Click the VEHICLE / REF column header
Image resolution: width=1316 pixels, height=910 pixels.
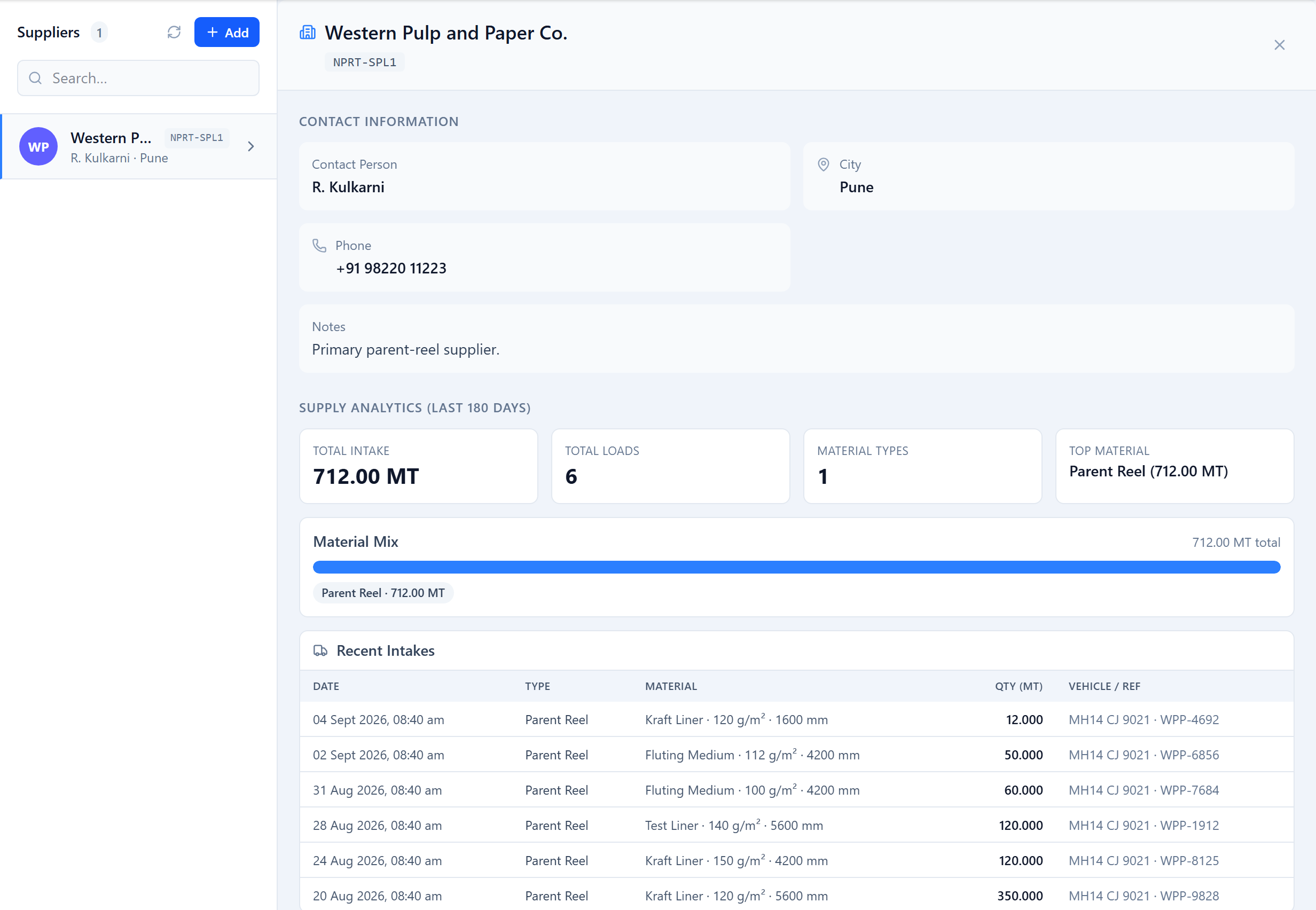[1104, 686]
